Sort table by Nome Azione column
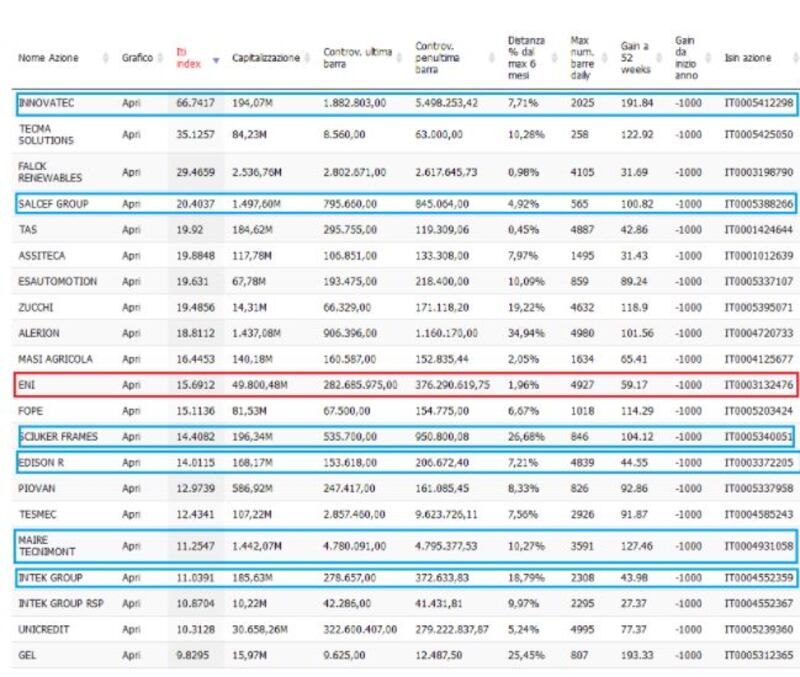This screenshot has width=800, height=677. pyautogui.click(x=106, y=58)
